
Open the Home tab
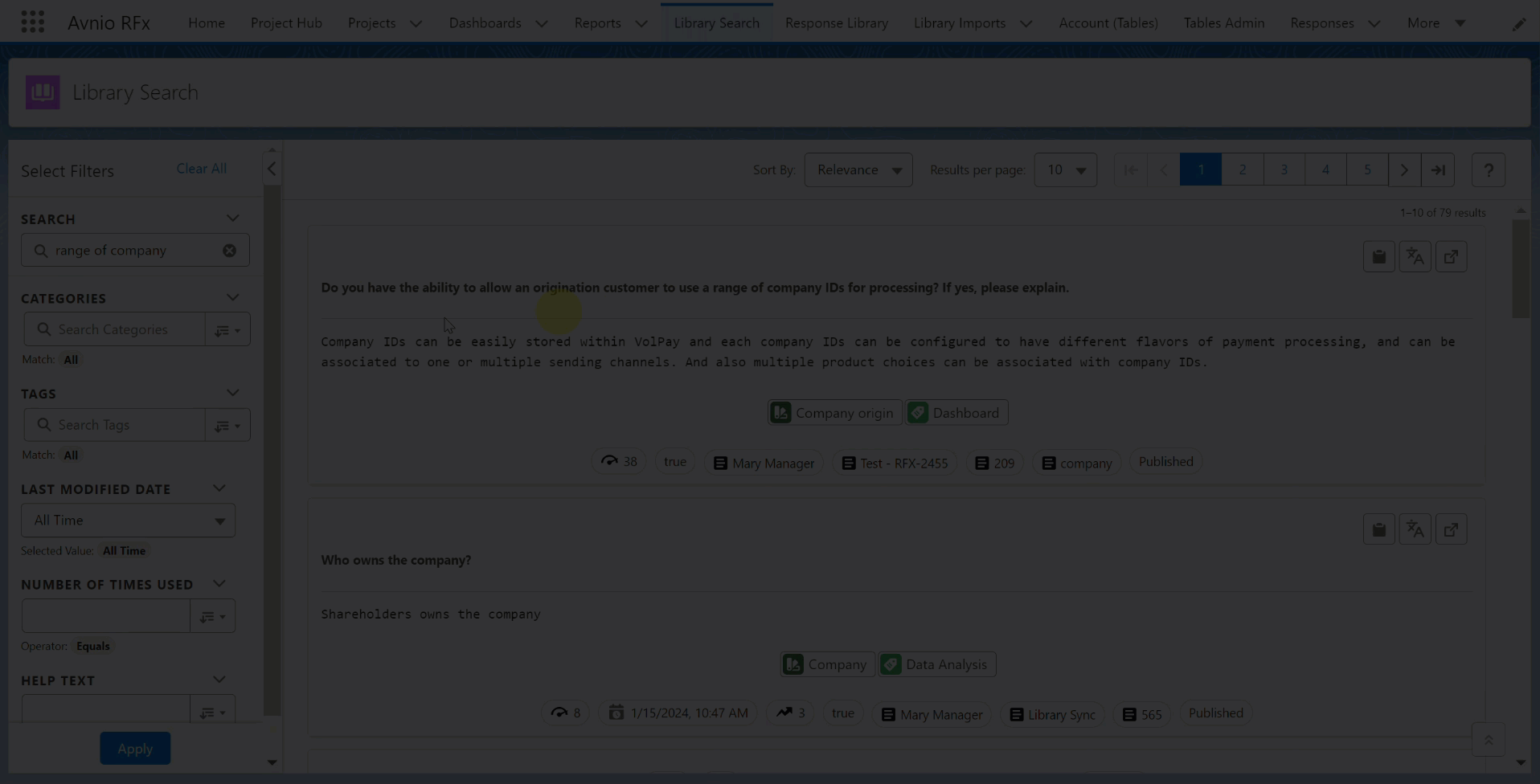pos(207,22)
